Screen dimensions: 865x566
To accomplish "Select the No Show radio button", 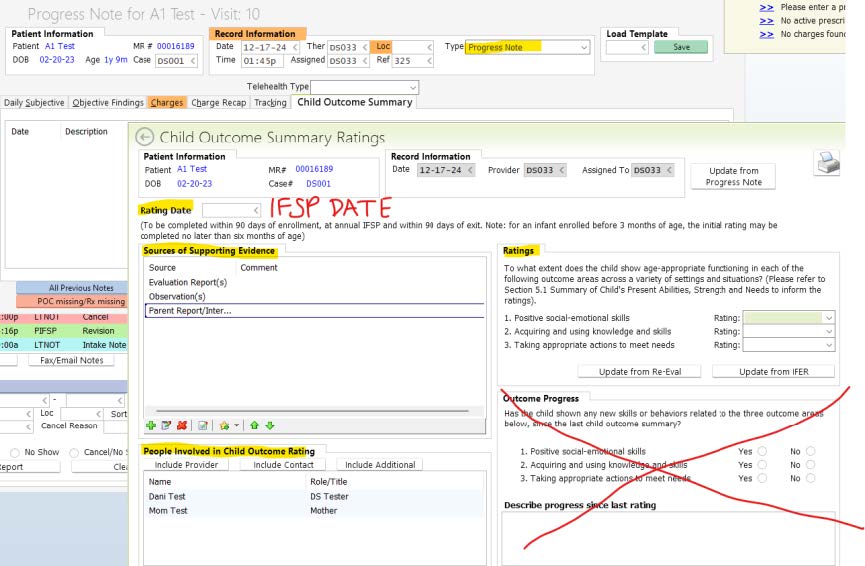I will [14, 451].
